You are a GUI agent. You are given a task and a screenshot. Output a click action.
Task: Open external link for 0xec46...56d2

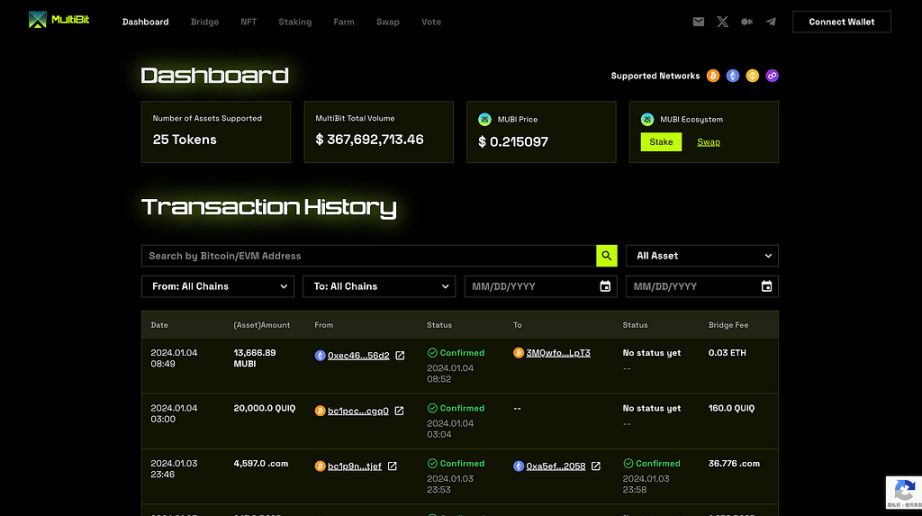(x=400, y=356)
